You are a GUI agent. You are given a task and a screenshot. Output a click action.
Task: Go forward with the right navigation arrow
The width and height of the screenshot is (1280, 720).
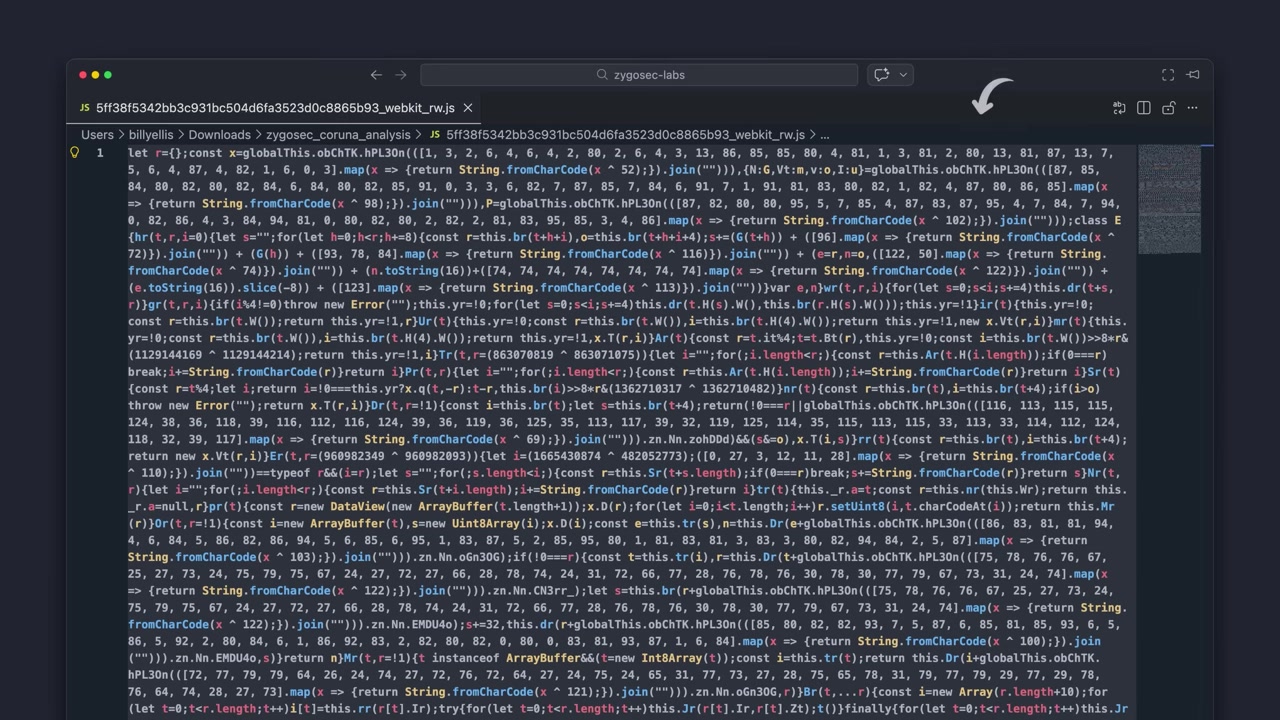coord(401,75)
